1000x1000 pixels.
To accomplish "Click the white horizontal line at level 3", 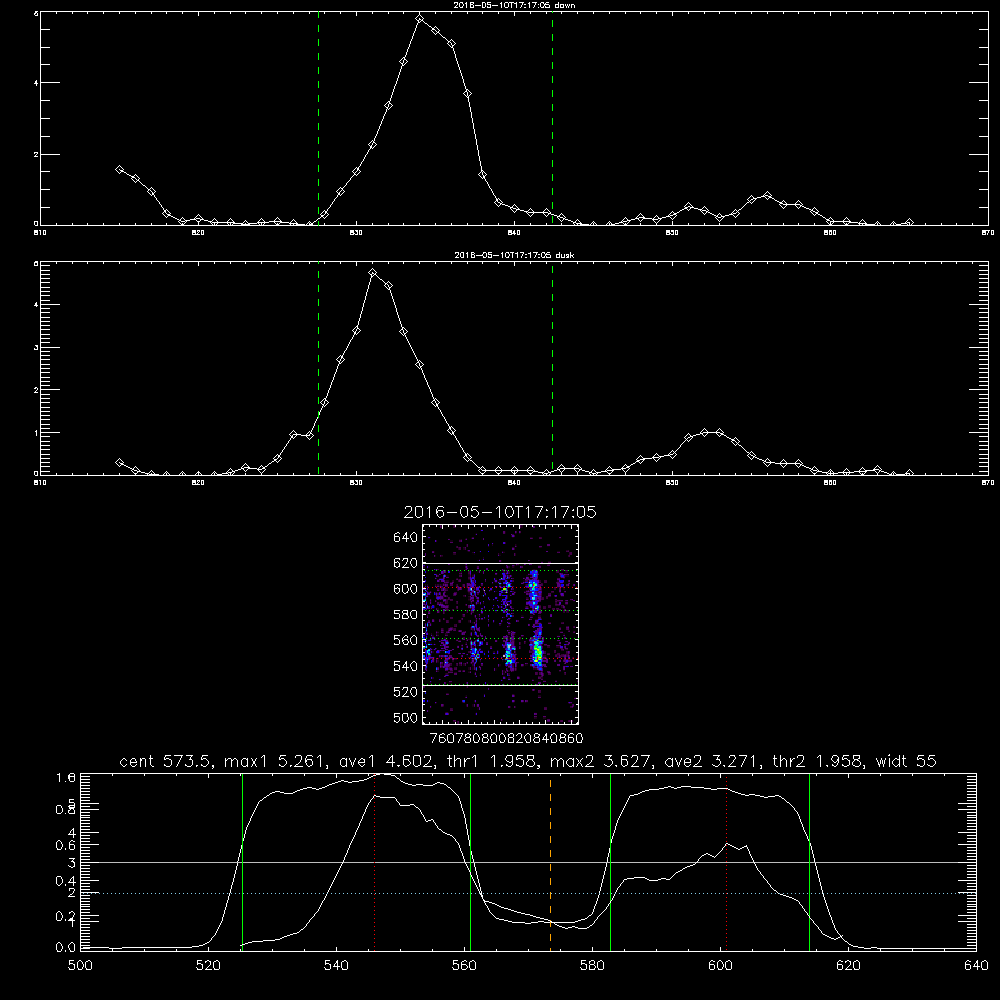I will 528,862.
